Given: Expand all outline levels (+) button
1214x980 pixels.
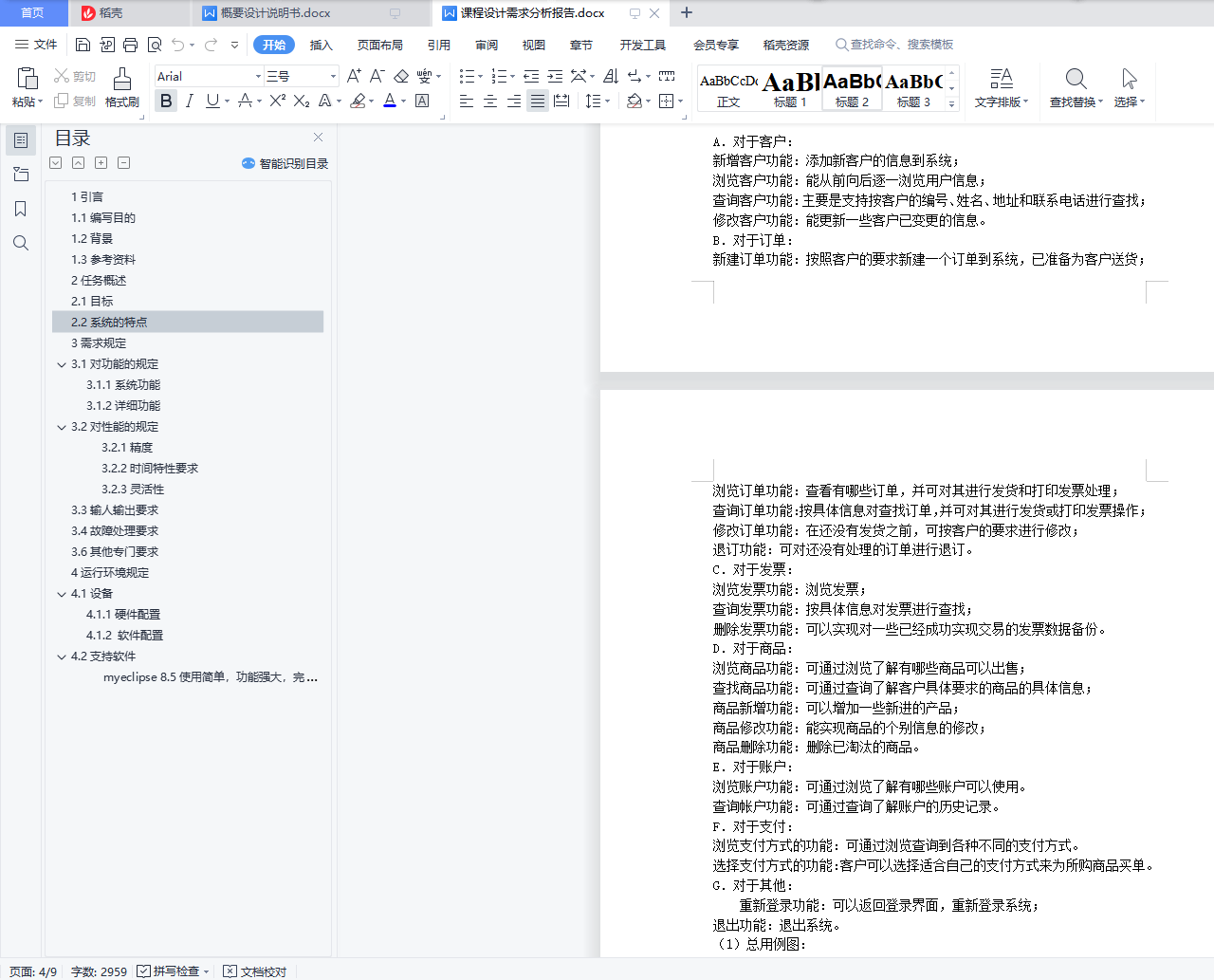Looking at the screenshot, I should (101, 163).
